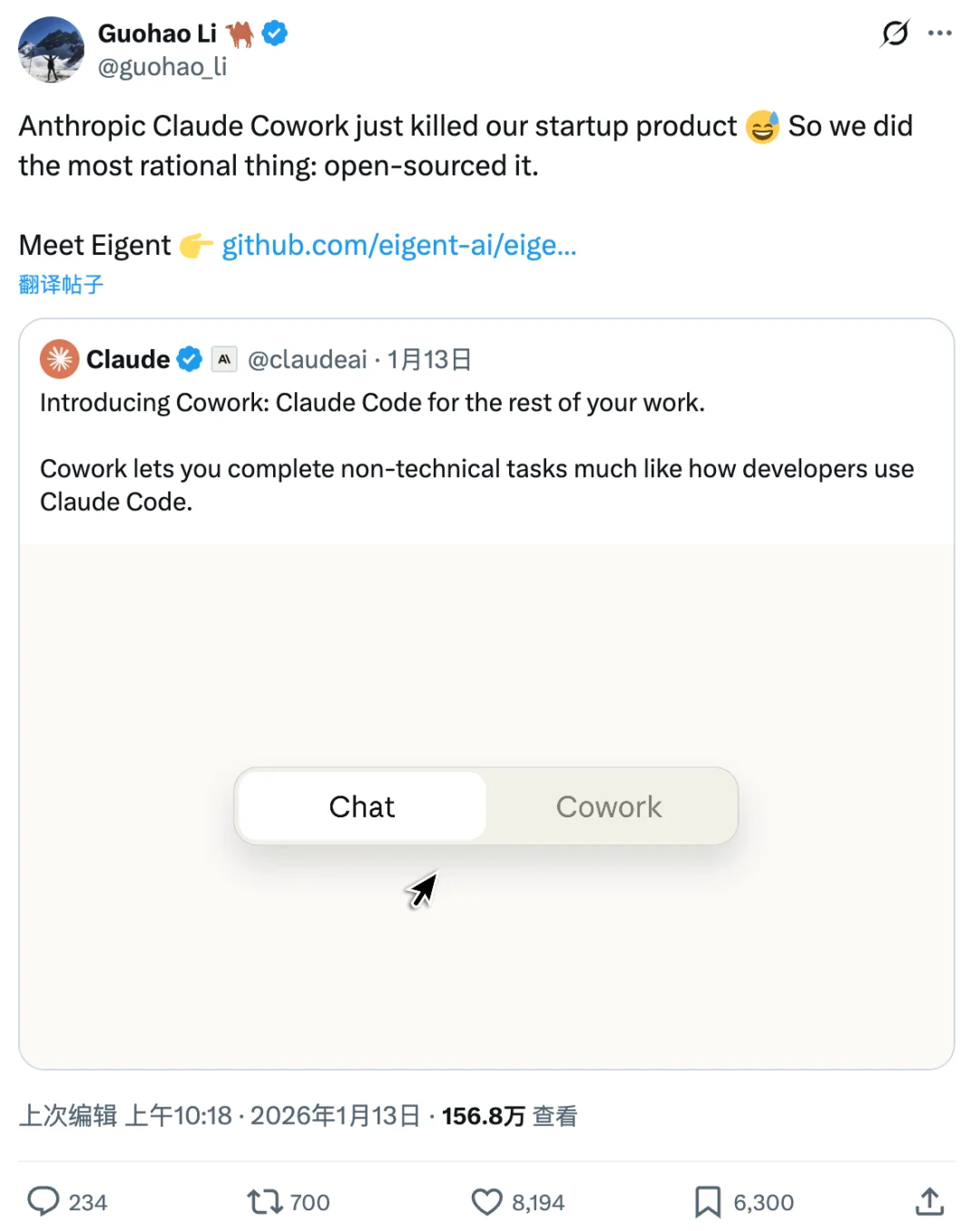Open @guohao_li's profile handle
The image size is (980, 1231).
tap(162, 66)
